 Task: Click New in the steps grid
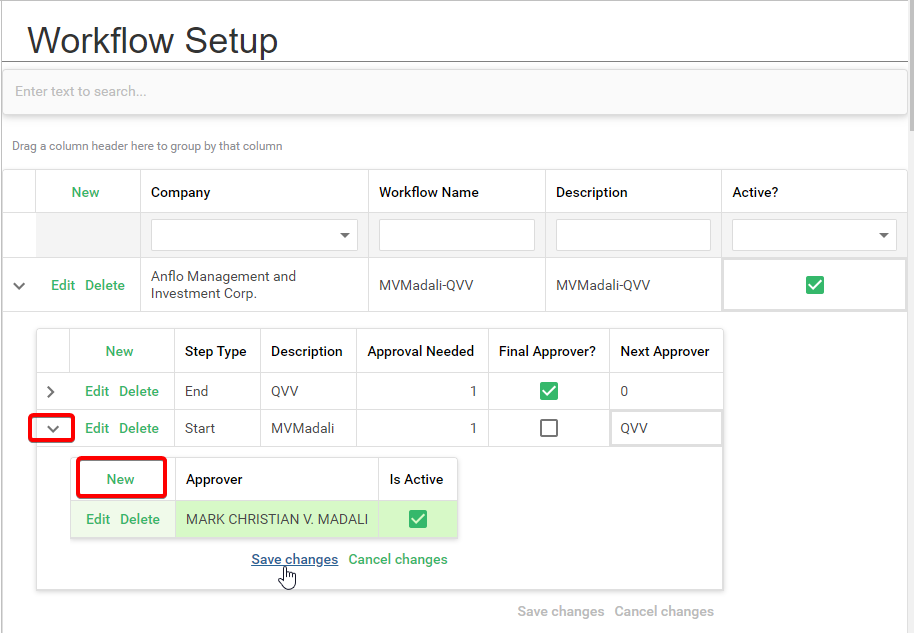[120, 351]
